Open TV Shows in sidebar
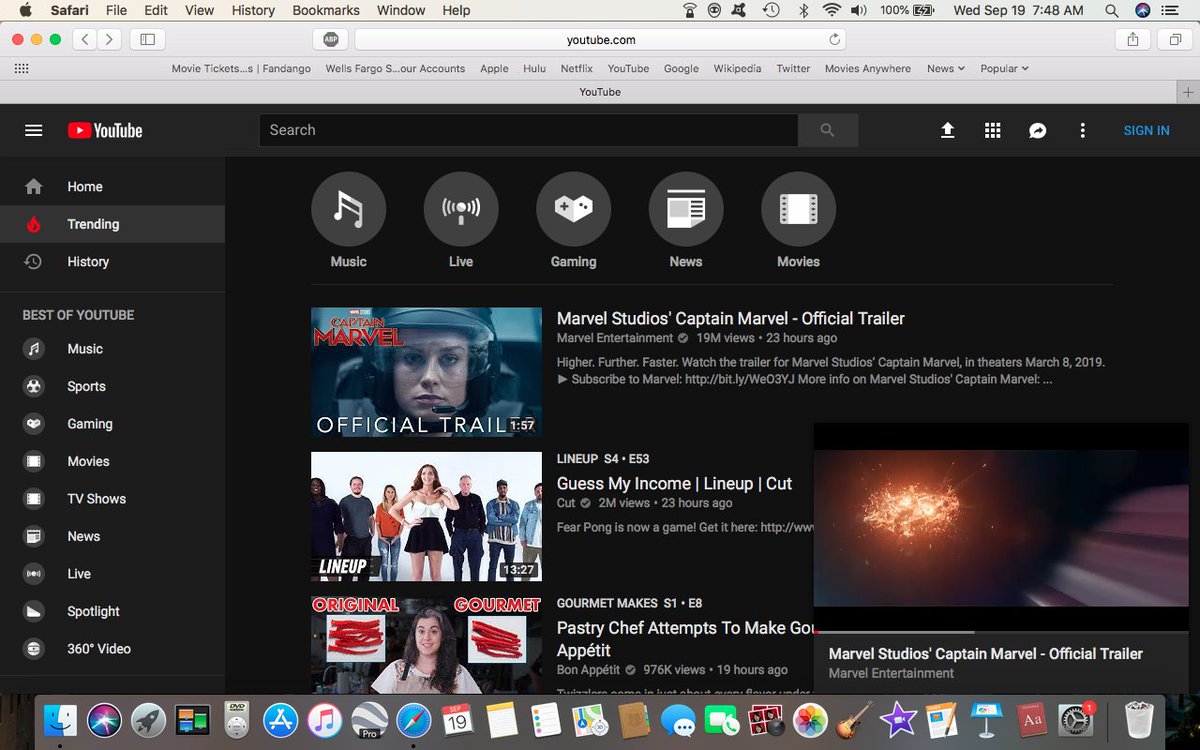 click(112, 498)
